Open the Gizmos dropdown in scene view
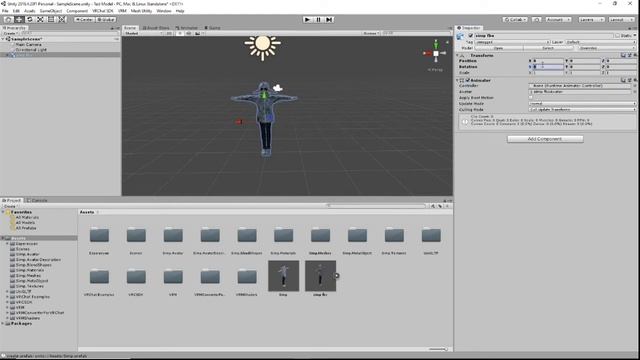The width and height of the screenshot is (640, 360). (371, 33)
